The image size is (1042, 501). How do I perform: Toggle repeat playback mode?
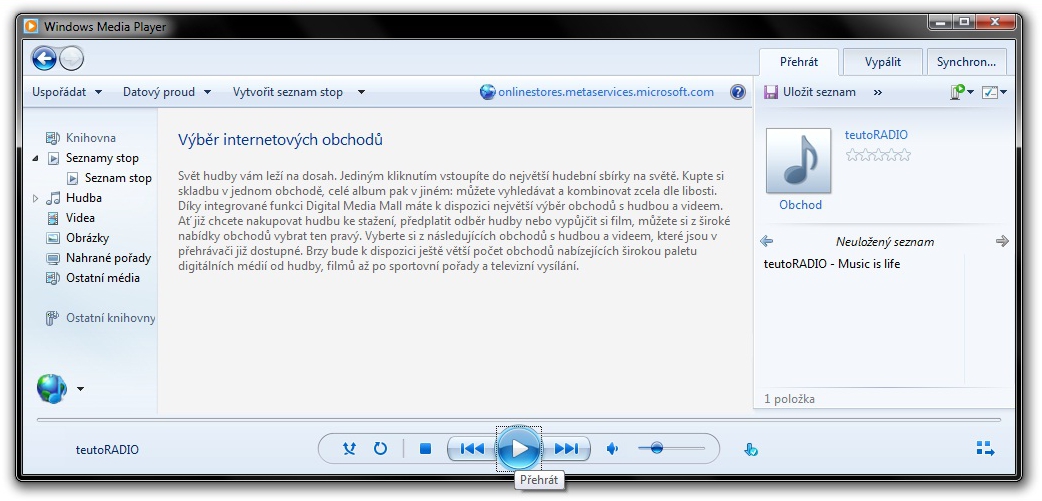(380, 449)
